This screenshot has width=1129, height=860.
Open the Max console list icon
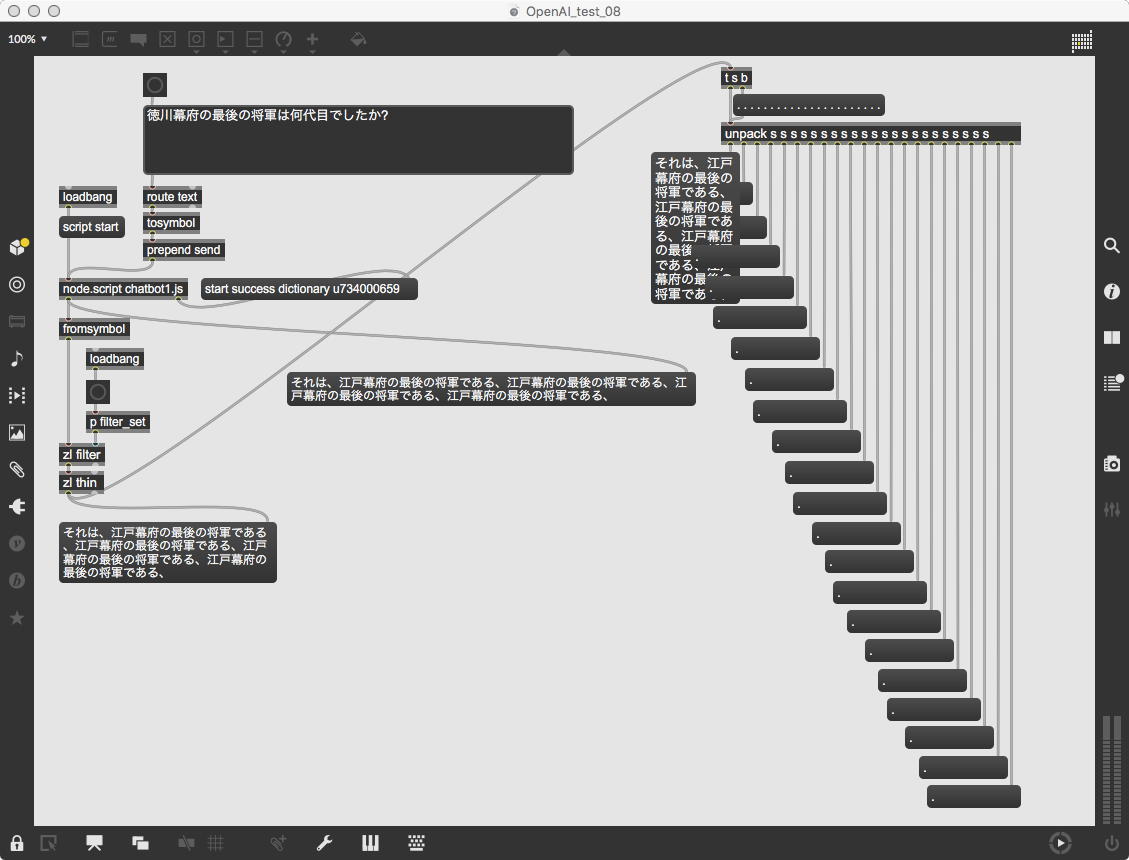point(1112,382)
